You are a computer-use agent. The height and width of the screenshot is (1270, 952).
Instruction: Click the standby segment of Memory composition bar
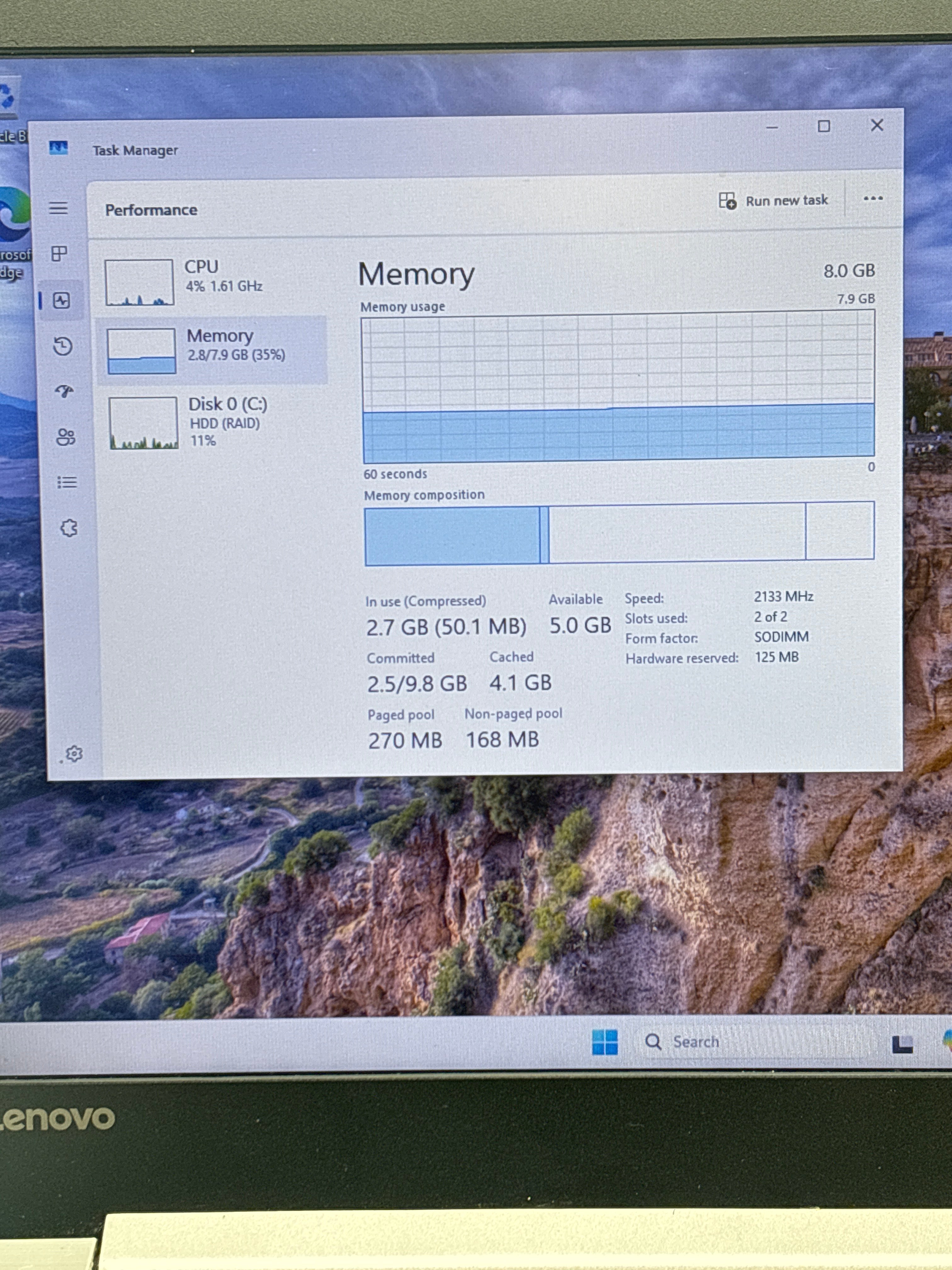(x=677, y=532)
